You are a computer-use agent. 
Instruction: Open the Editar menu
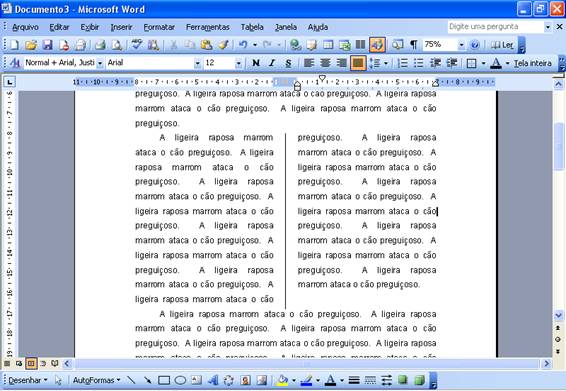tap(59, 27)
